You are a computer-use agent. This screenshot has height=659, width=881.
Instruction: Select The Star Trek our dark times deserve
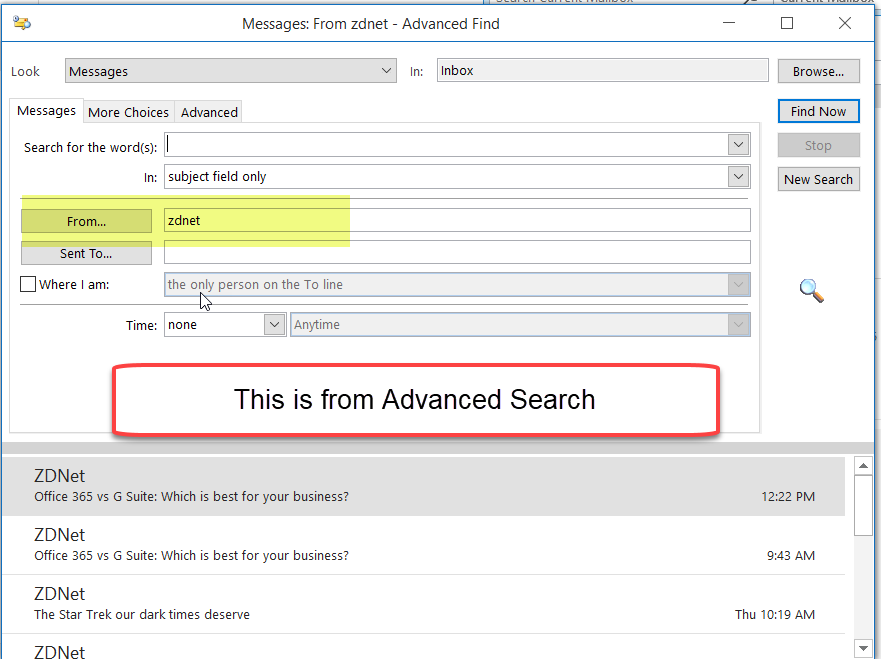[424, 605]
